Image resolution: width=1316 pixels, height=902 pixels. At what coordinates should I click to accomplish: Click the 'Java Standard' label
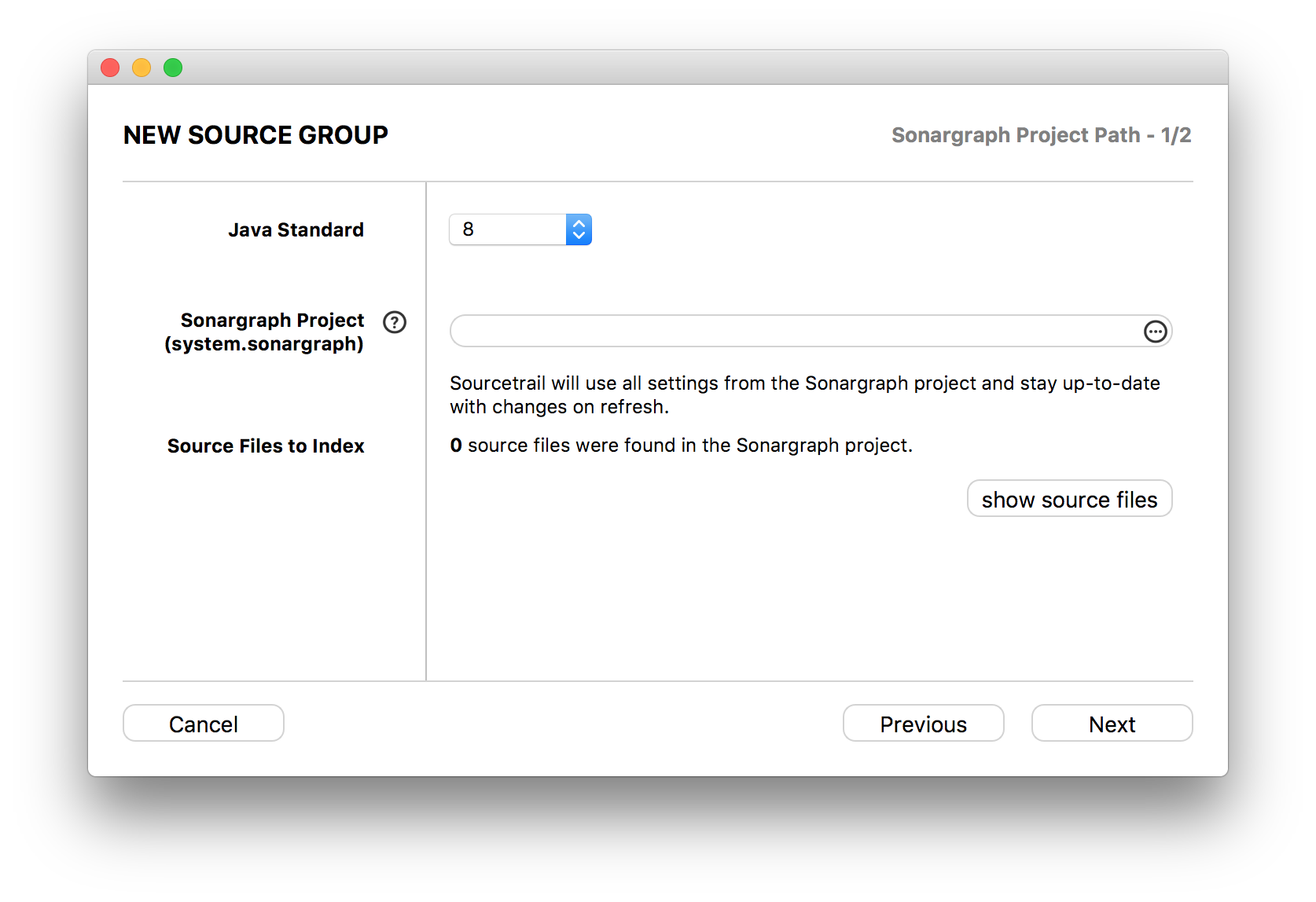click(x=296, y=229)
